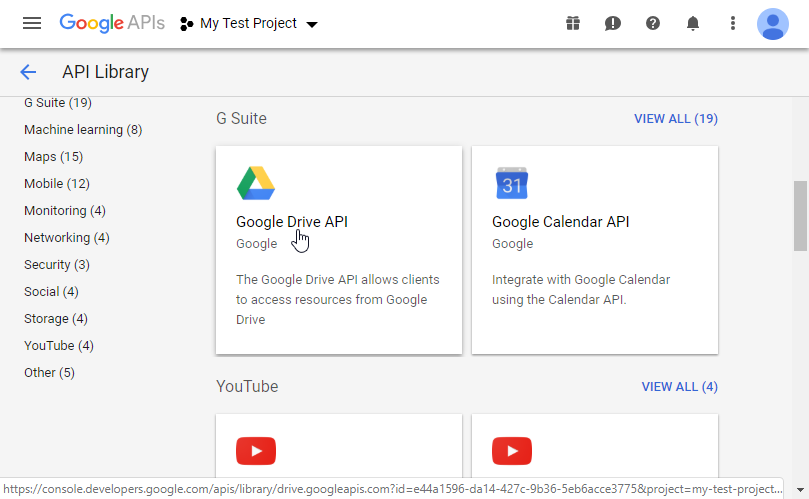This screenshot has height=499, width=809.
Task: Click the vertical page scrollbar thumb
Action: [800, 216]
